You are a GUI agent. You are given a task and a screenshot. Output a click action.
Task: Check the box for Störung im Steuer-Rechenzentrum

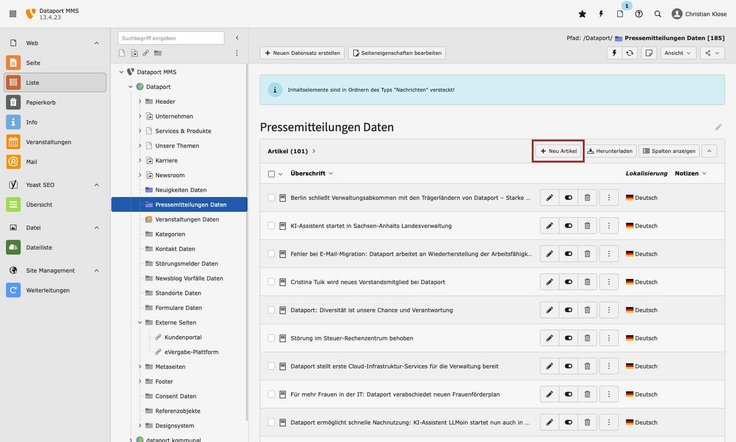pyautogui.click(x=271, y=340)
